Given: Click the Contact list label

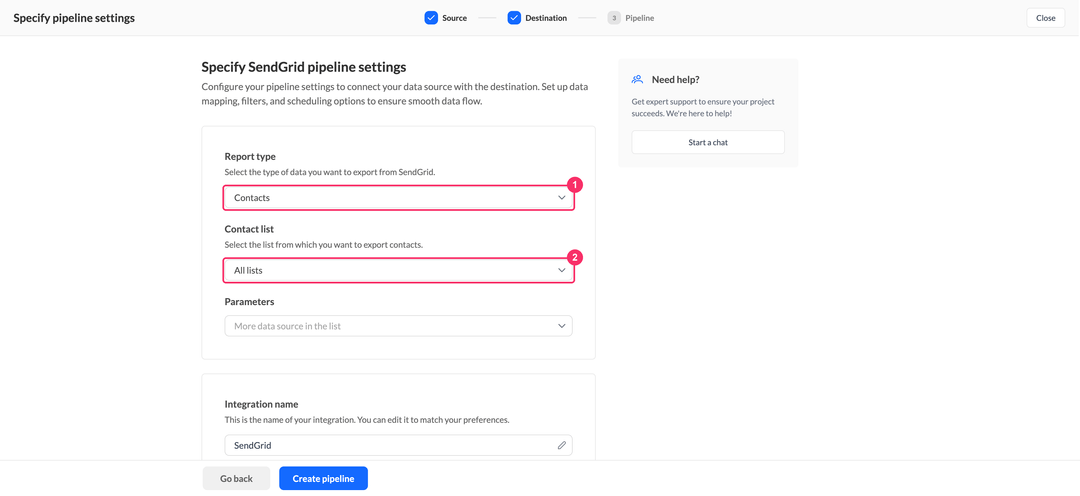Looking at the screenshot, I should point(249,229).
